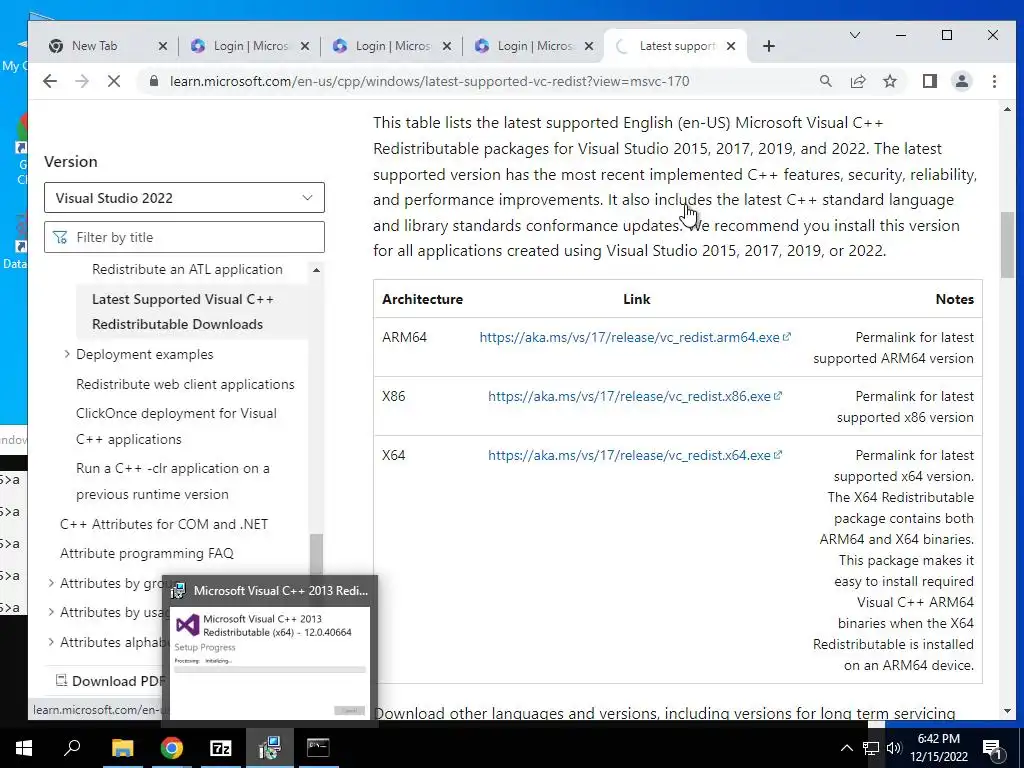
Task: Open volume control tray icon
Action: tap(894, 748)
